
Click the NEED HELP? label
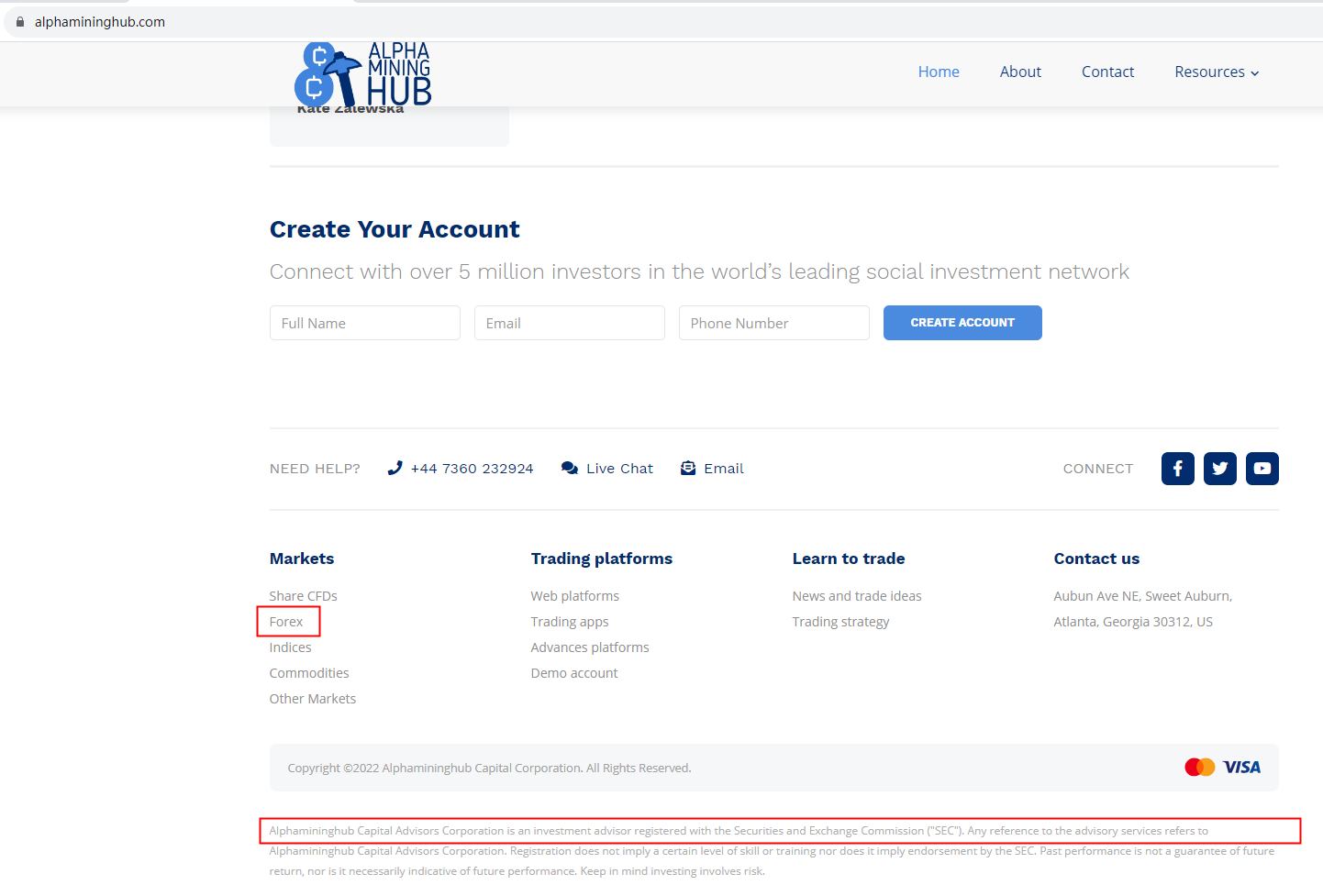tap(315, 469)
